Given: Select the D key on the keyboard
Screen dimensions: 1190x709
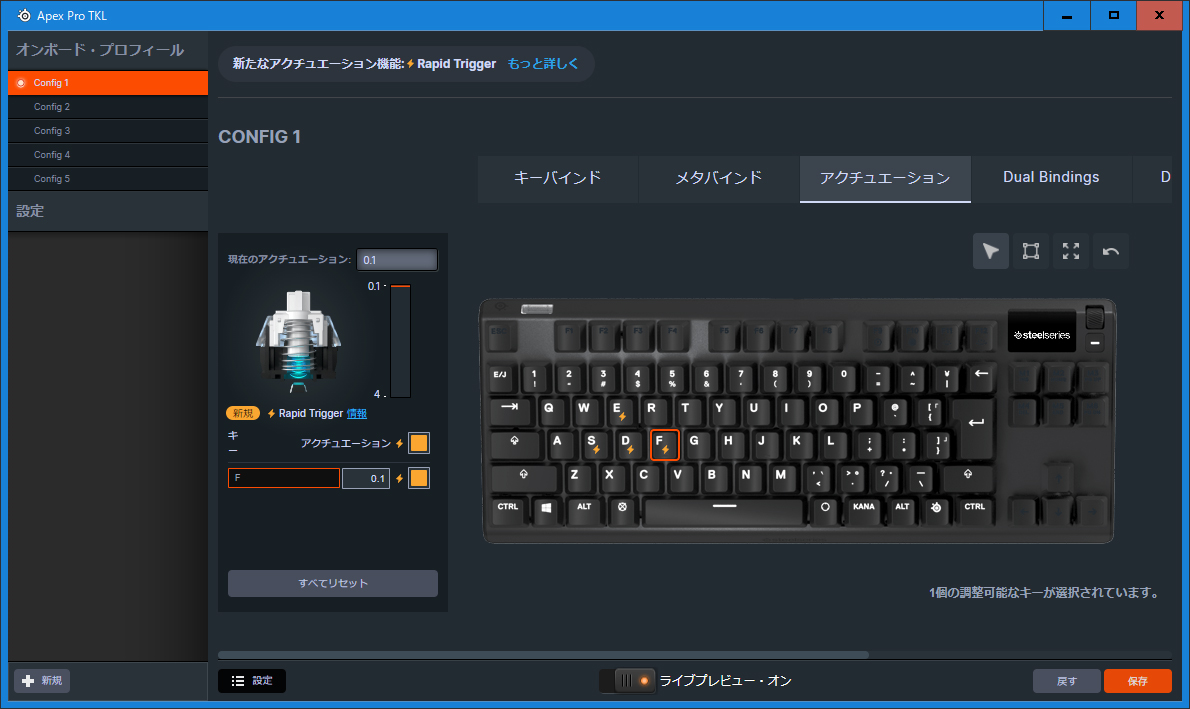Looking at the screenshot, I should click(x=627, y=443).
